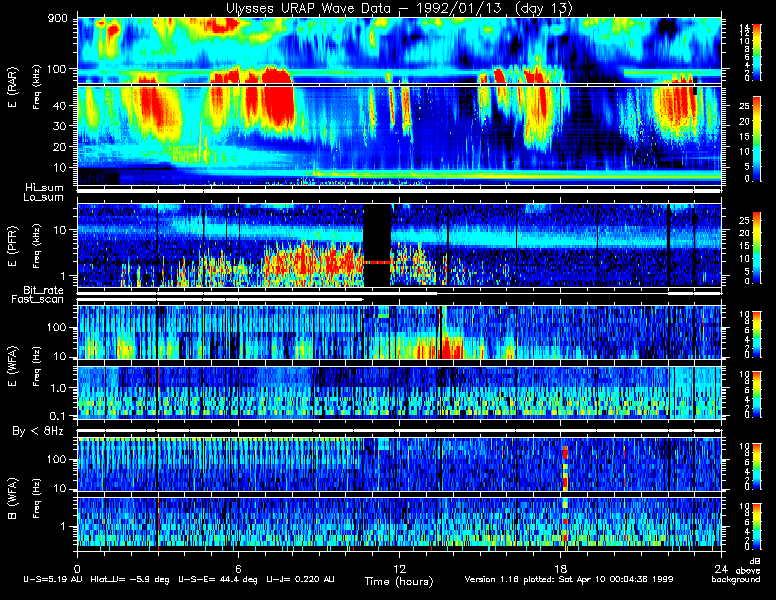Click the time axis tick label '6'
The height and width of the screenshot is (600, 776).
238,568
